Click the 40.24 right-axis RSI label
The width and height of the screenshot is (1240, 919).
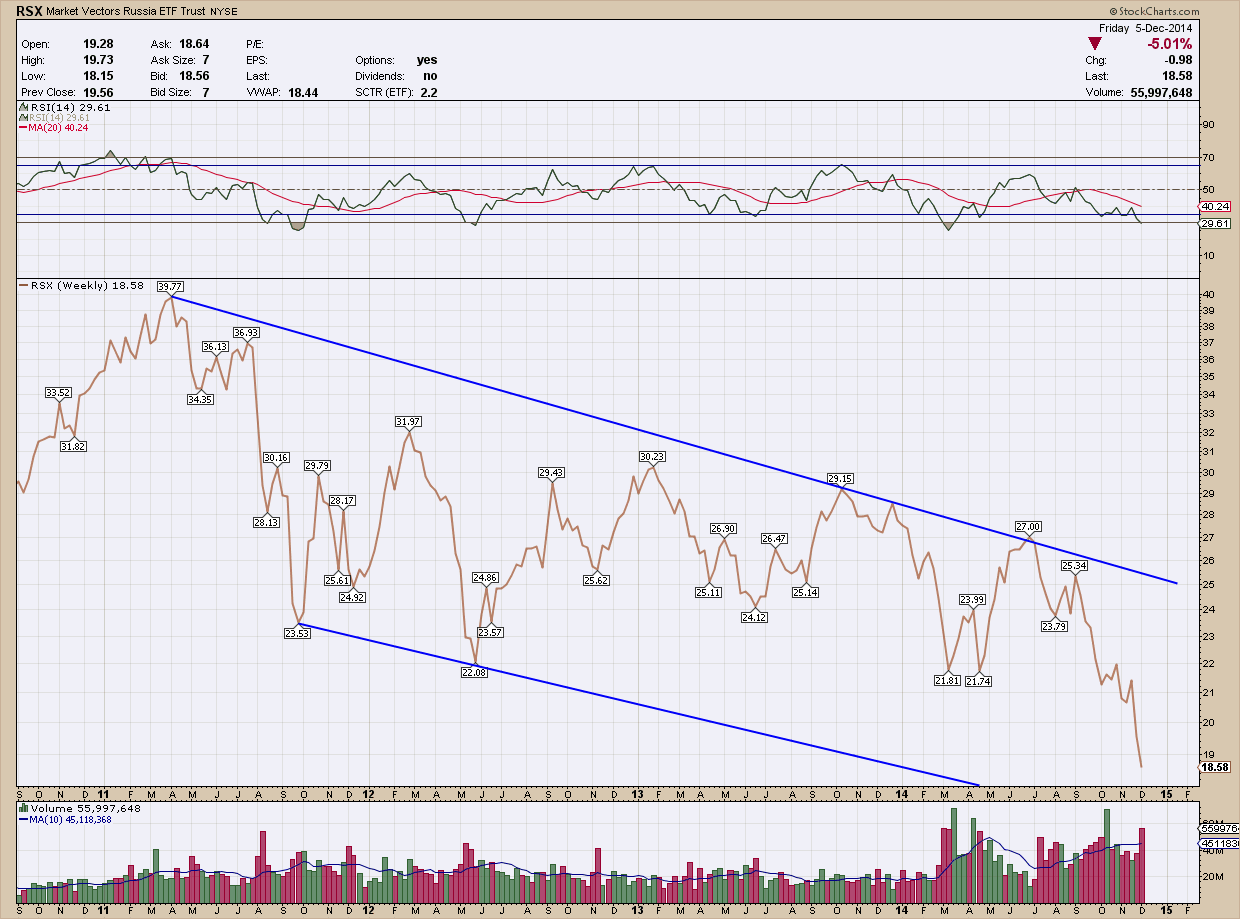tap(1215, 206)
